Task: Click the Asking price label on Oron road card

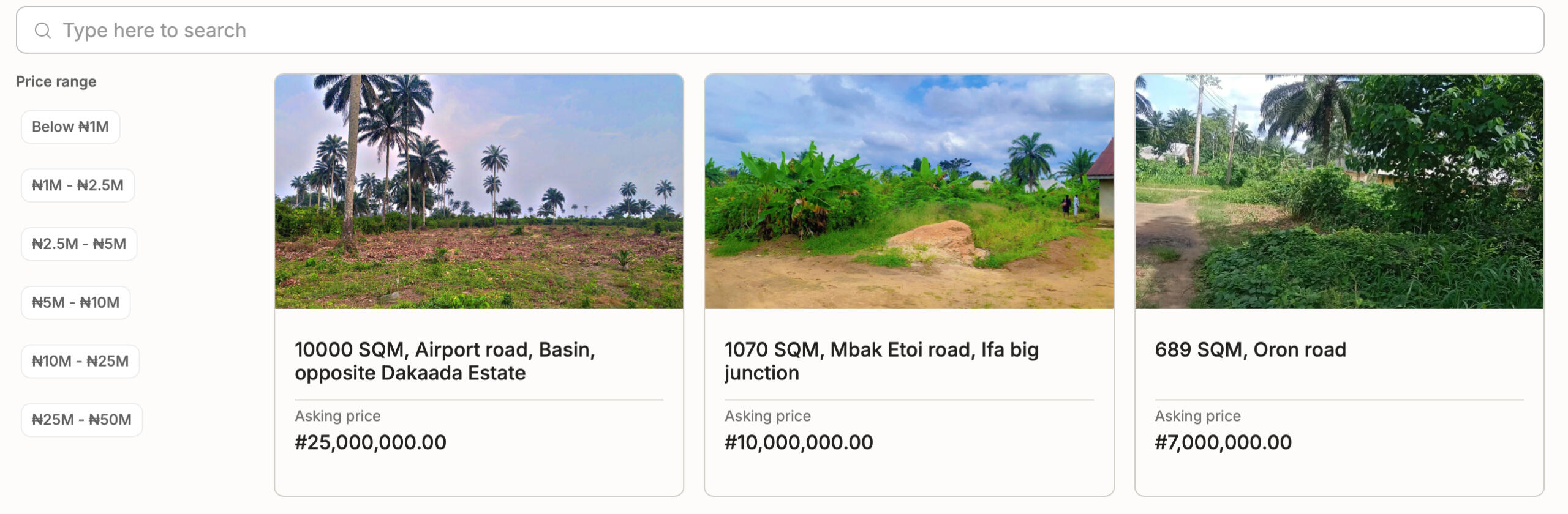Action: (1197, 415)
